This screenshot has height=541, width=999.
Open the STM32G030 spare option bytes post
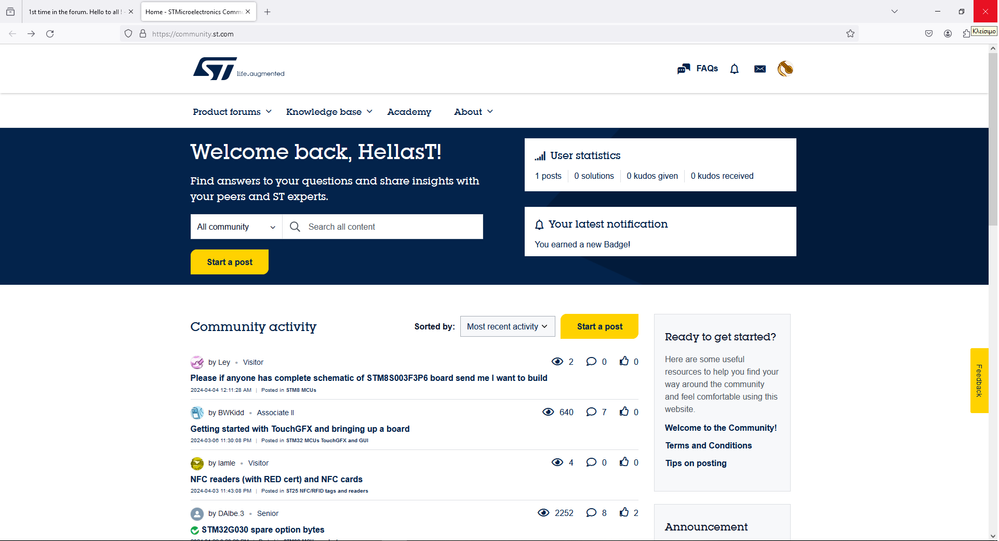click(x=263, y=530)
